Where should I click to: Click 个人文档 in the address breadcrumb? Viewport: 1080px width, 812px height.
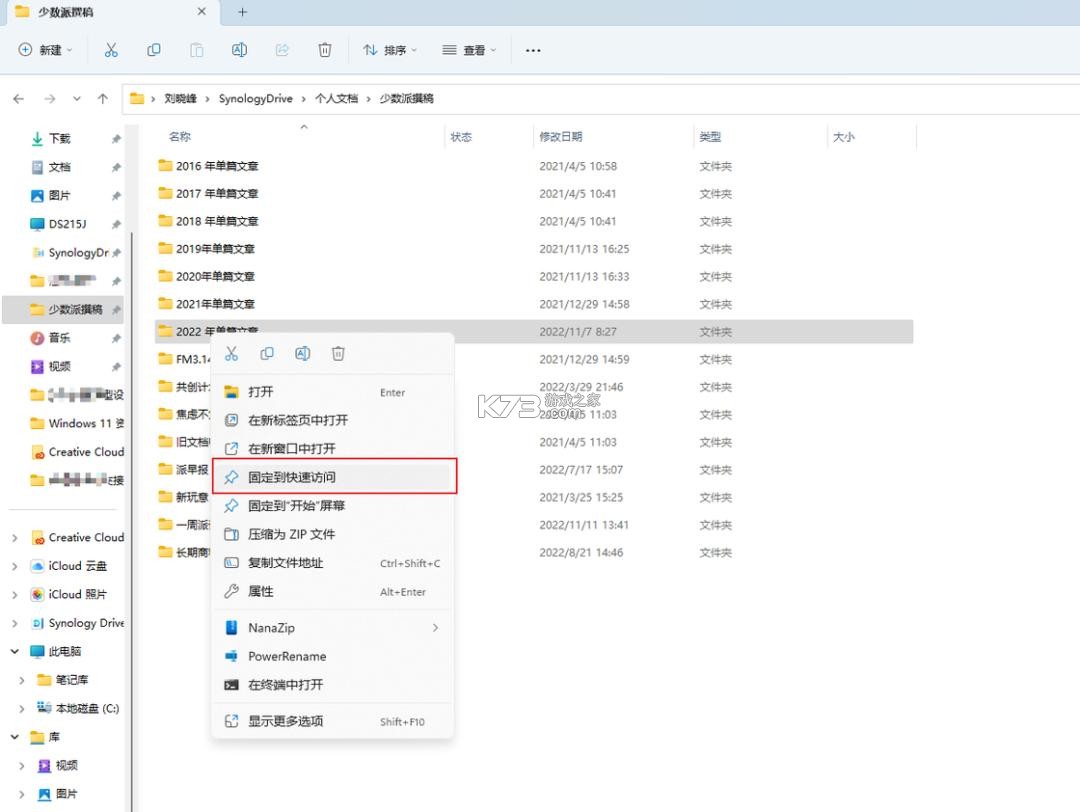336,98
